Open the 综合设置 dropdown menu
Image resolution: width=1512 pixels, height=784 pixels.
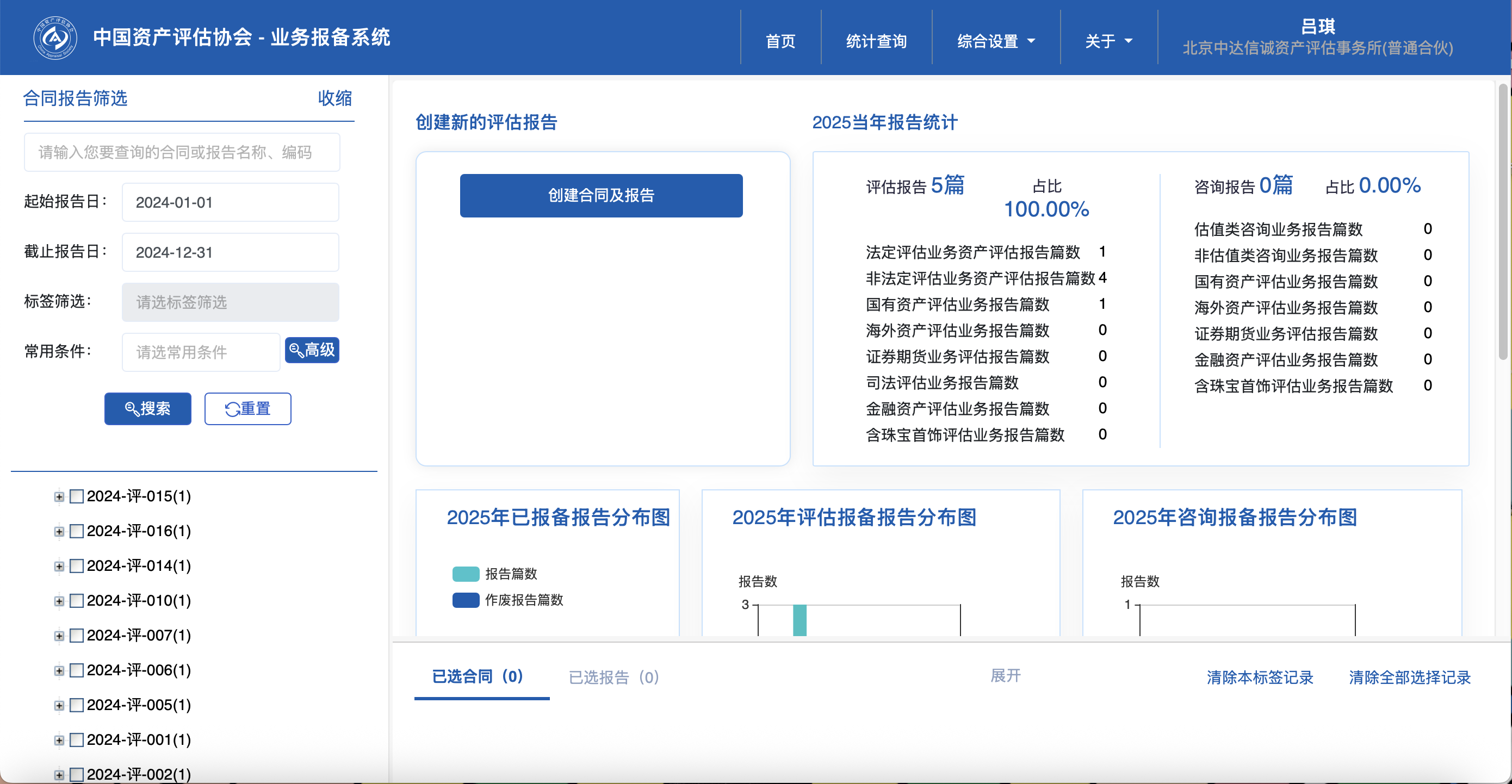click(995, 41)
